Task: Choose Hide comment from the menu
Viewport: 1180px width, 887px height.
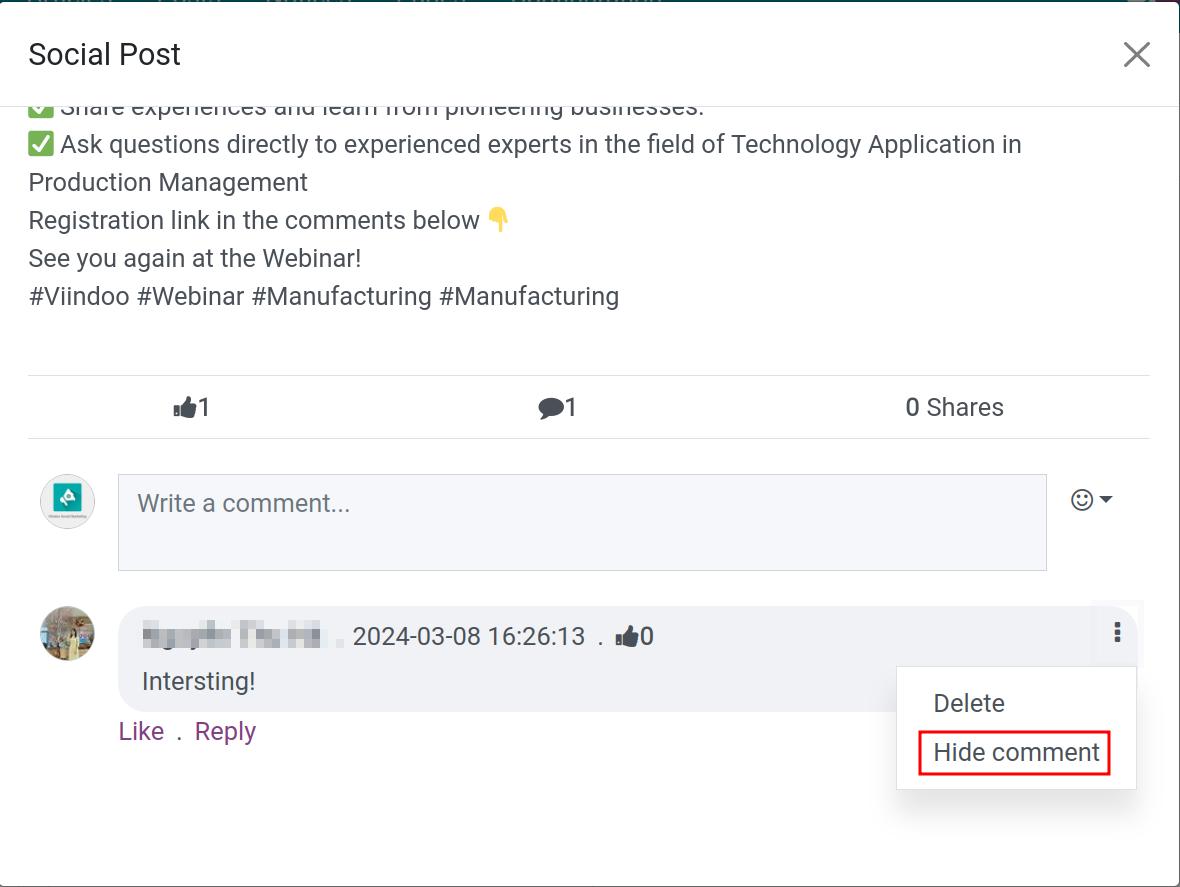Action: coord(1016,752)
